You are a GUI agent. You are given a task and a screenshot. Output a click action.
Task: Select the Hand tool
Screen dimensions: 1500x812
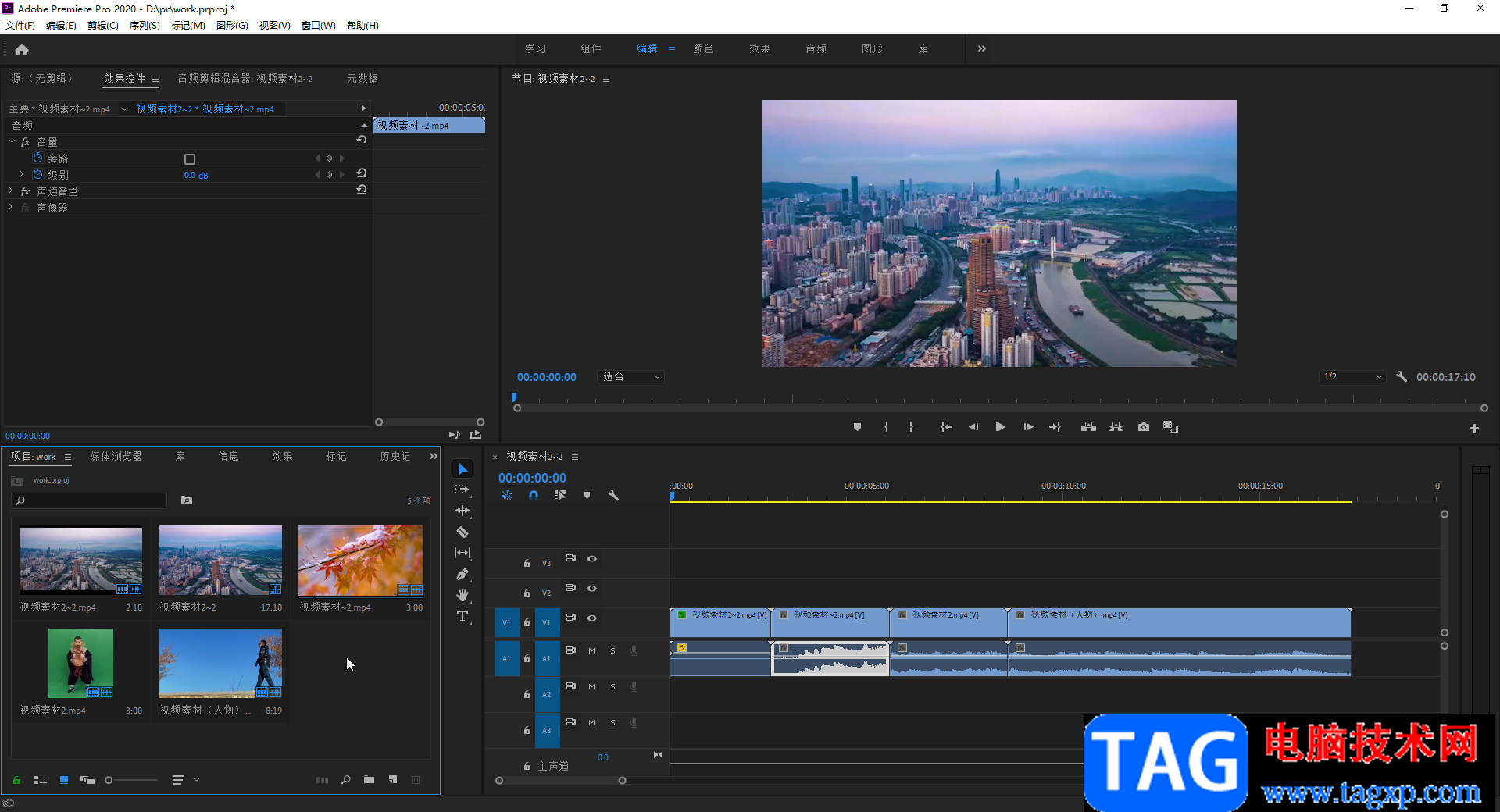462,596
